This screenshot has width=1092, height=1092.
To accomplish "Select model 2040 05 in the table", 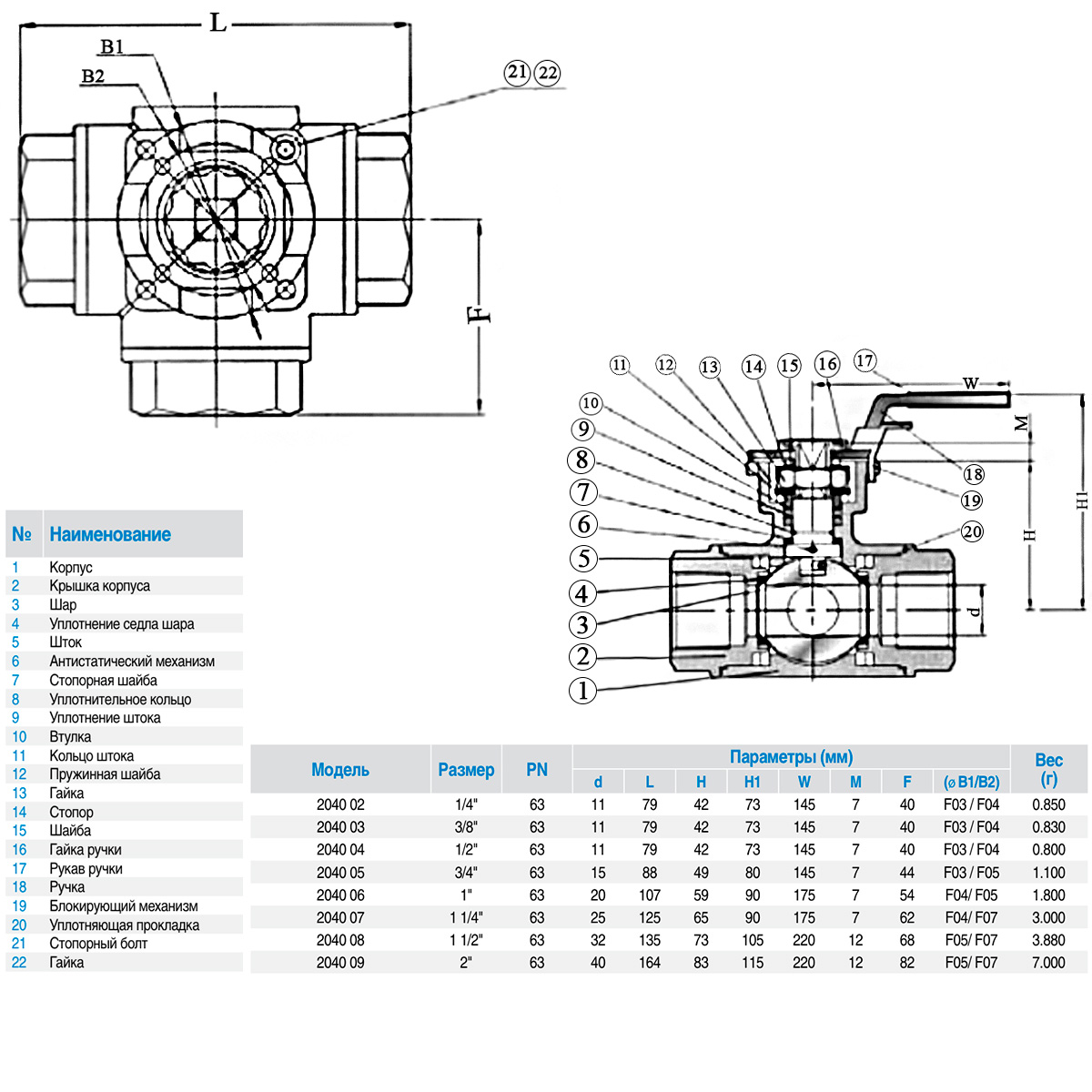I will (340, 873).
